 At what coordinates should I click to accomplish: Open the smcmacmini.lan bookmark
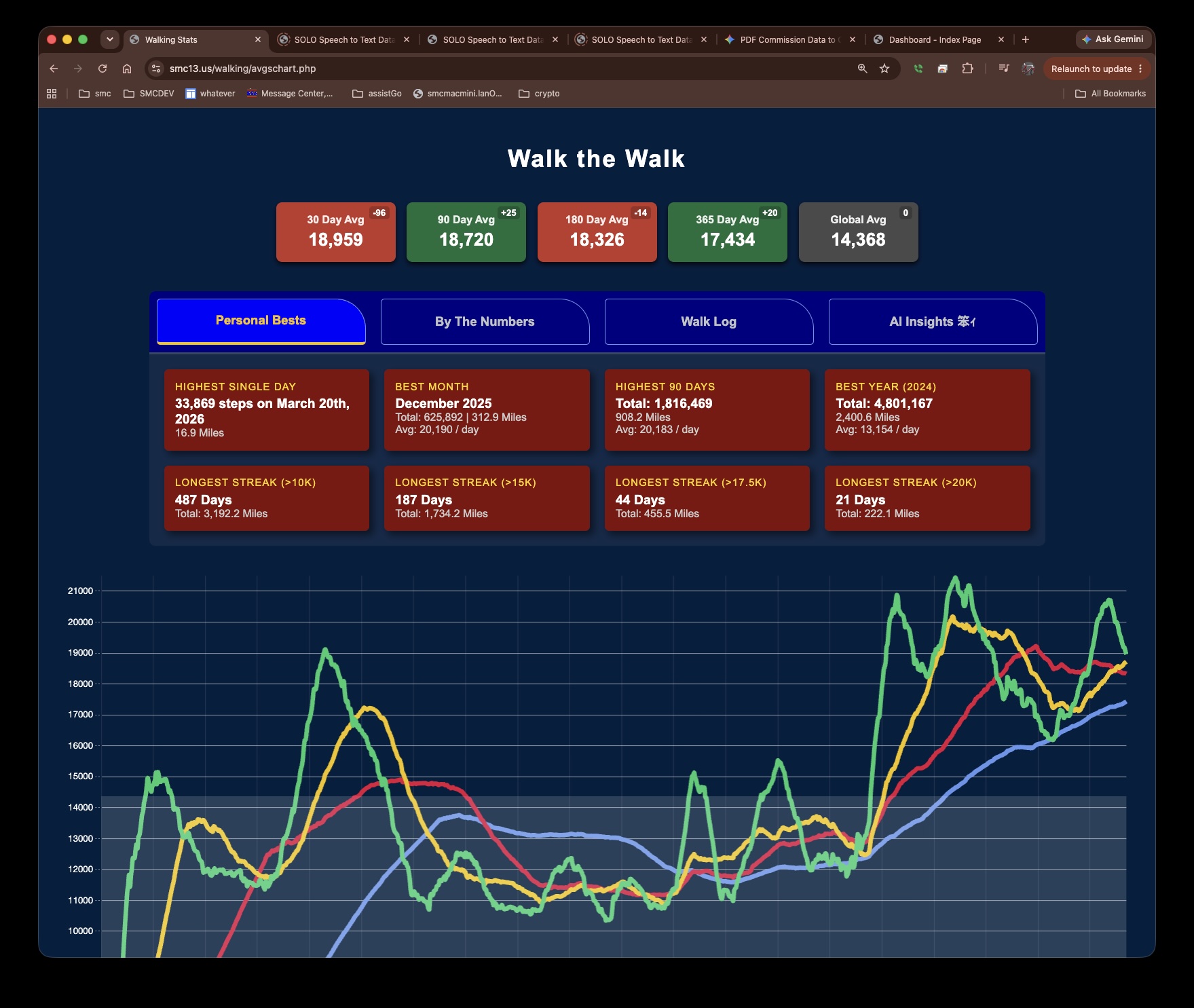pos(458,94)
